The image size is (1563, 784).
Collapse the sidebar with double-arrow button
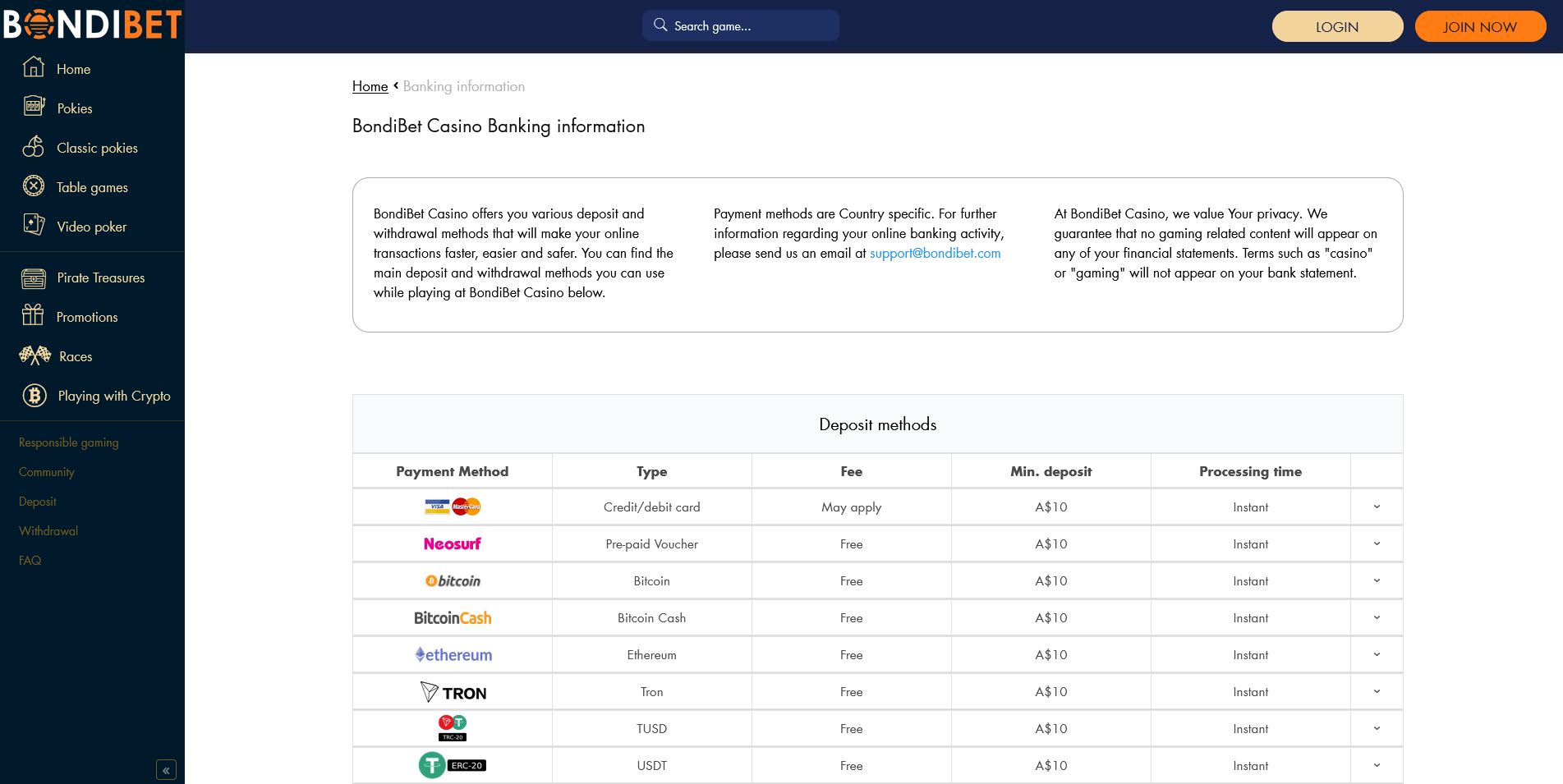coord(166,770)
